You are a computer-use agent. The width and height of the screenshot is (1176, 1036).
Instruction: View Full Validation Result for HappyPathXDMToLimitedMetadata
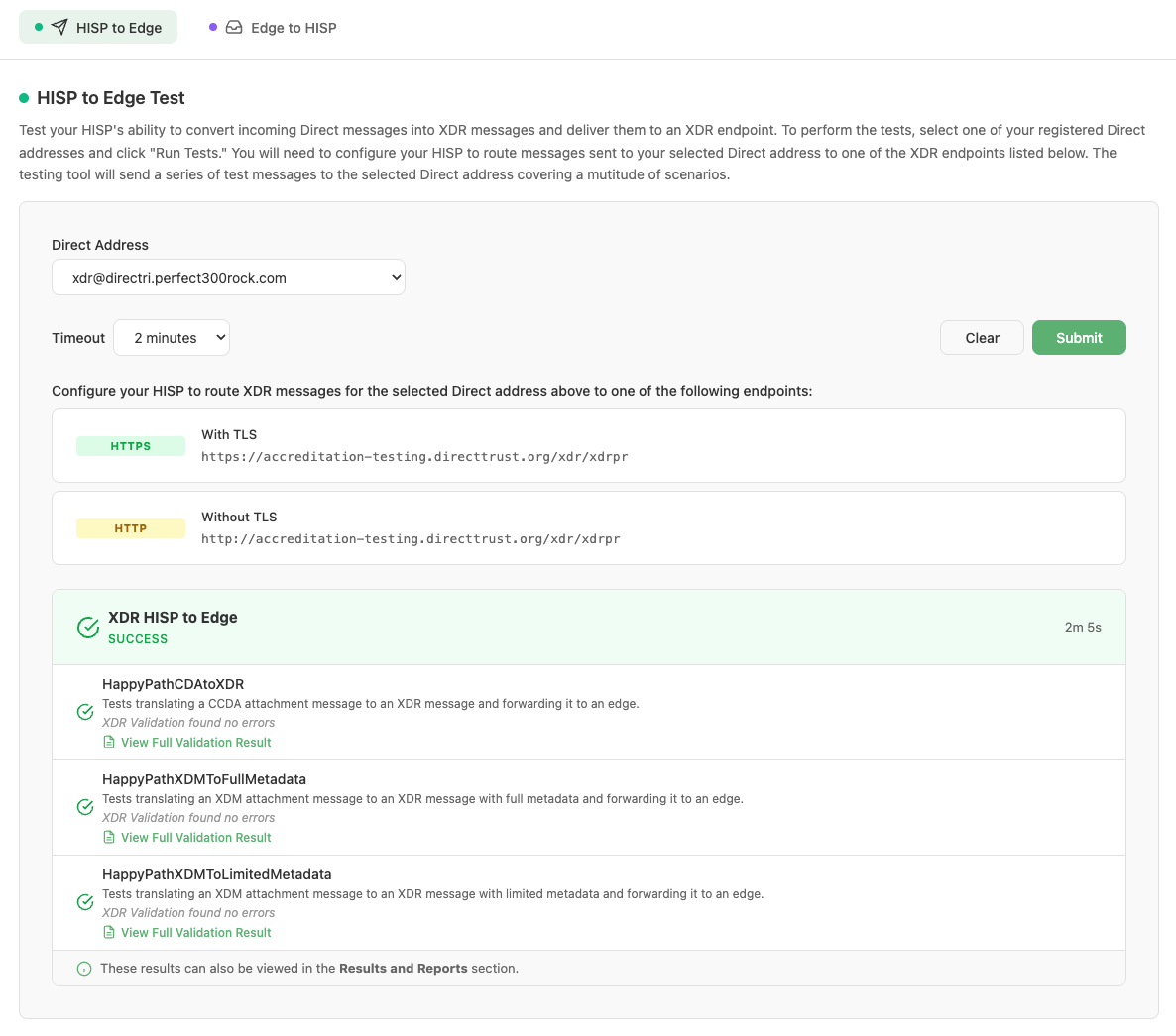(x=195, y=933)
